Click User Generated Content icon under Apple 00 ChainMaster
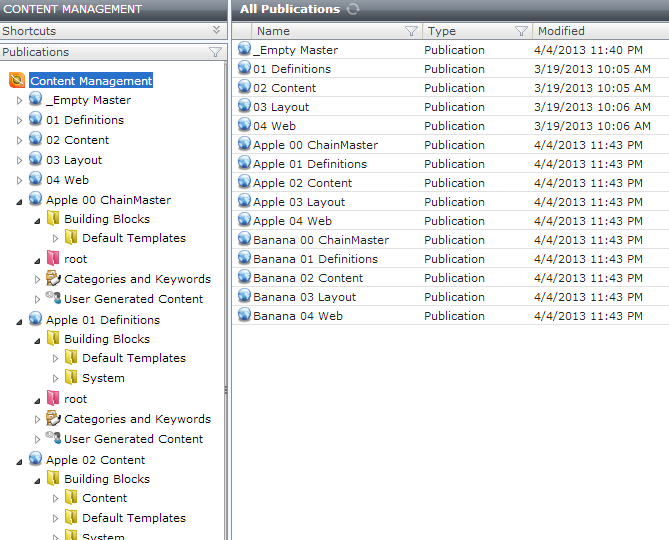 tap(53, 299)
